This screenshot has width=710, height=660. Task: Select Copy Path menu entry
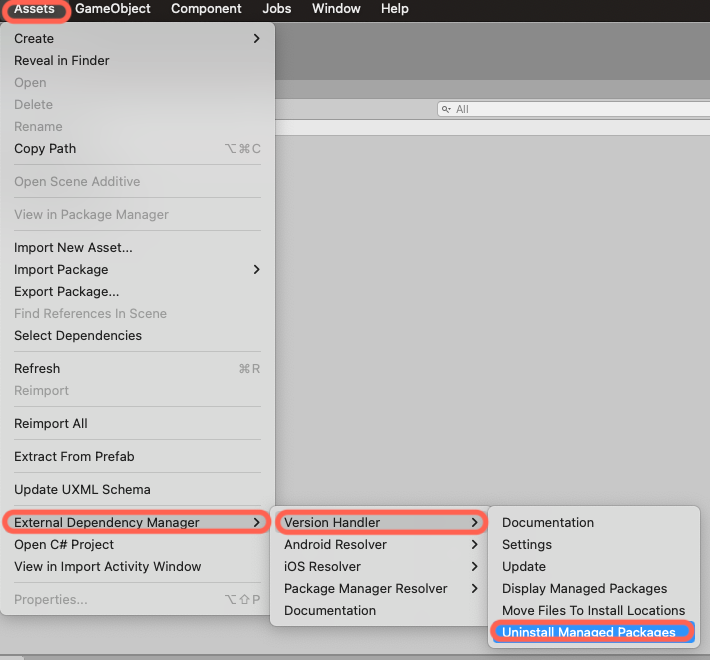[x=137, y=148]
